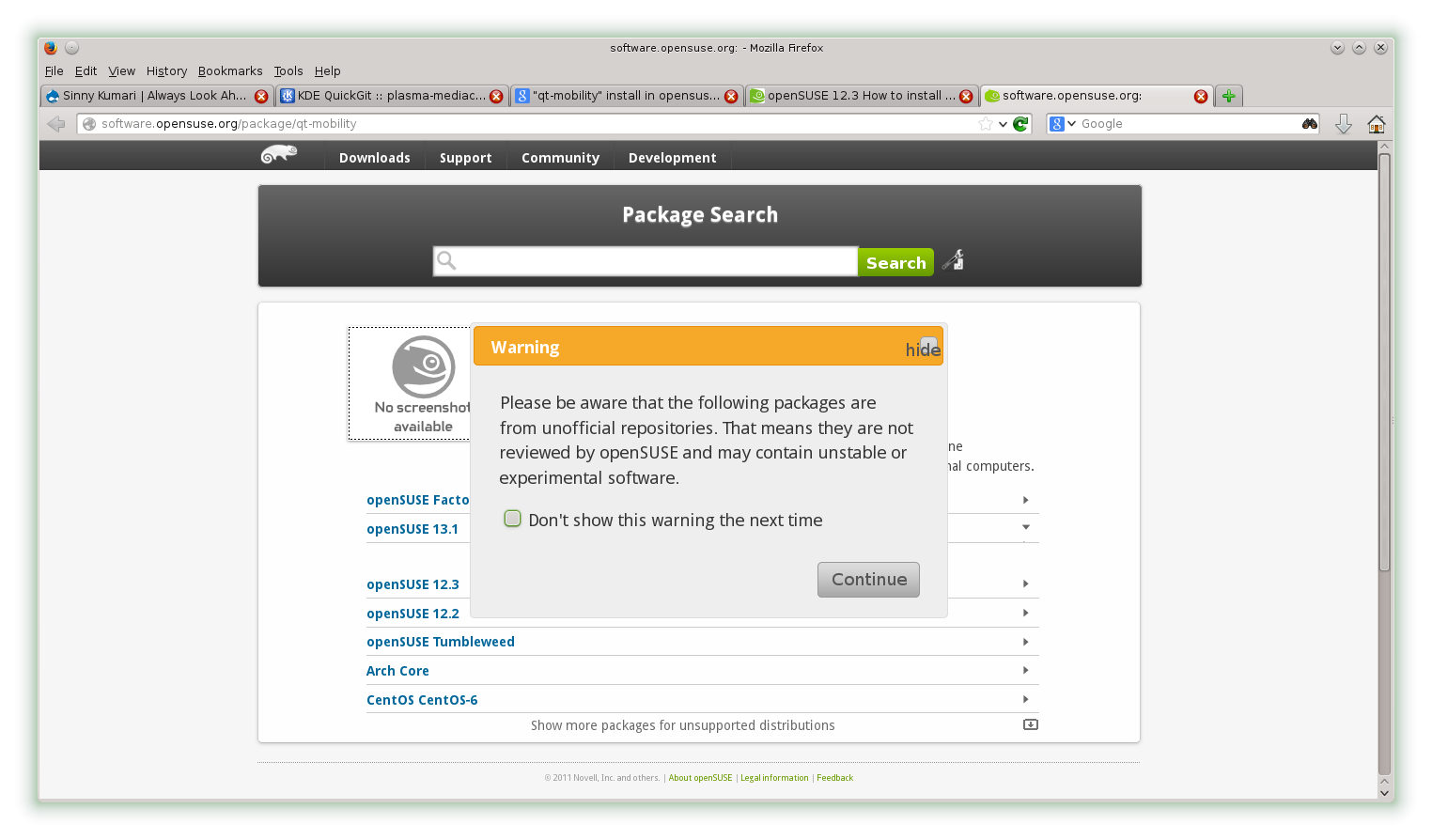Click the back arrow navigation button
The height and width of the screenshot is (840, 1432).
[x=56, y=124]
